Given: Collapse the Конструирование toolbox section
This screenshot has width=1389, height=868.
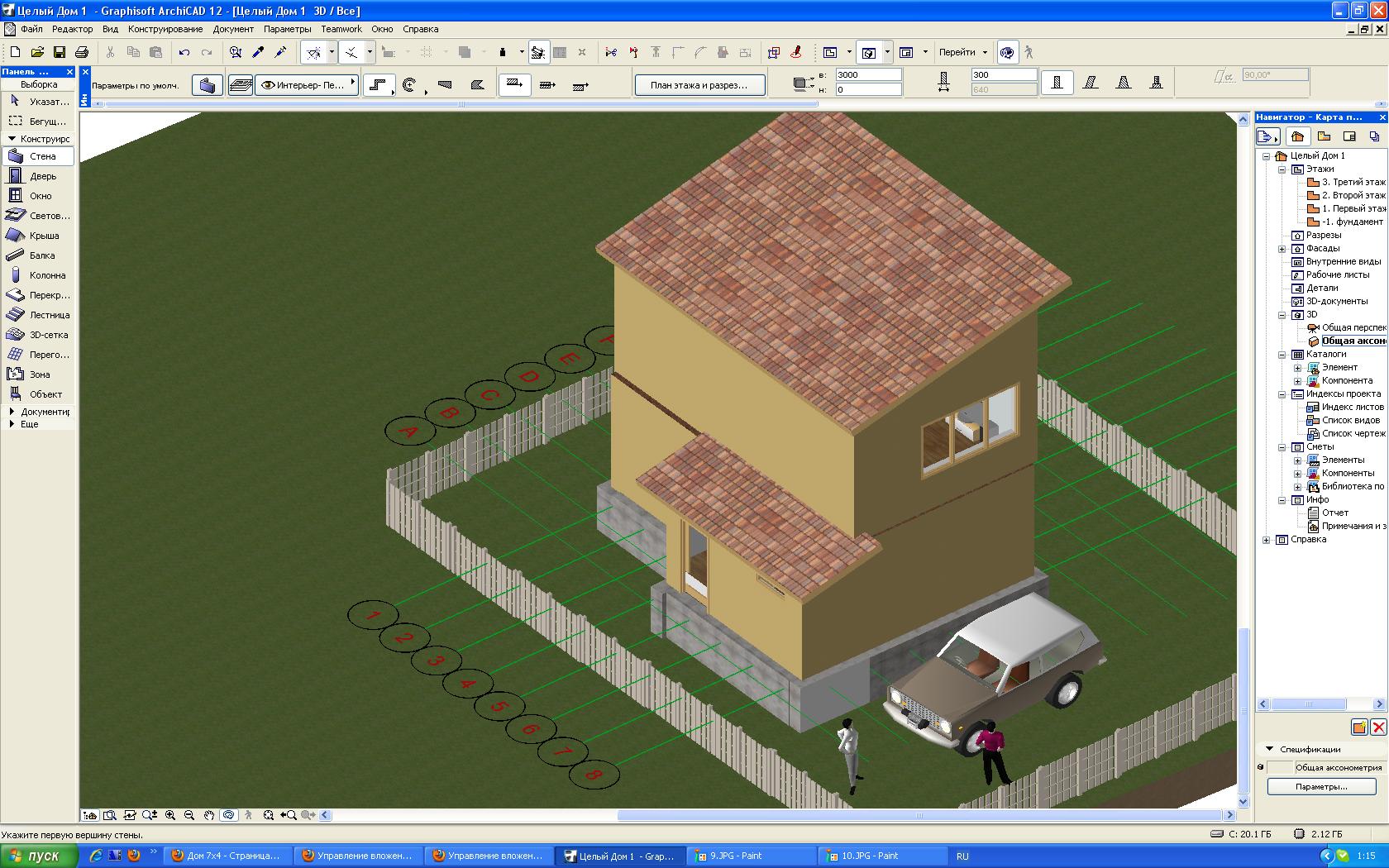Looking at the screenshot, I should pos(12,139).
